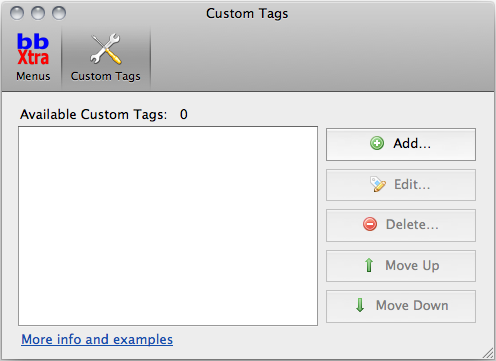Screen dimensions: 496x361
Task: Open the bbXtra Menus toolbar pane
Action: point(33,57)
